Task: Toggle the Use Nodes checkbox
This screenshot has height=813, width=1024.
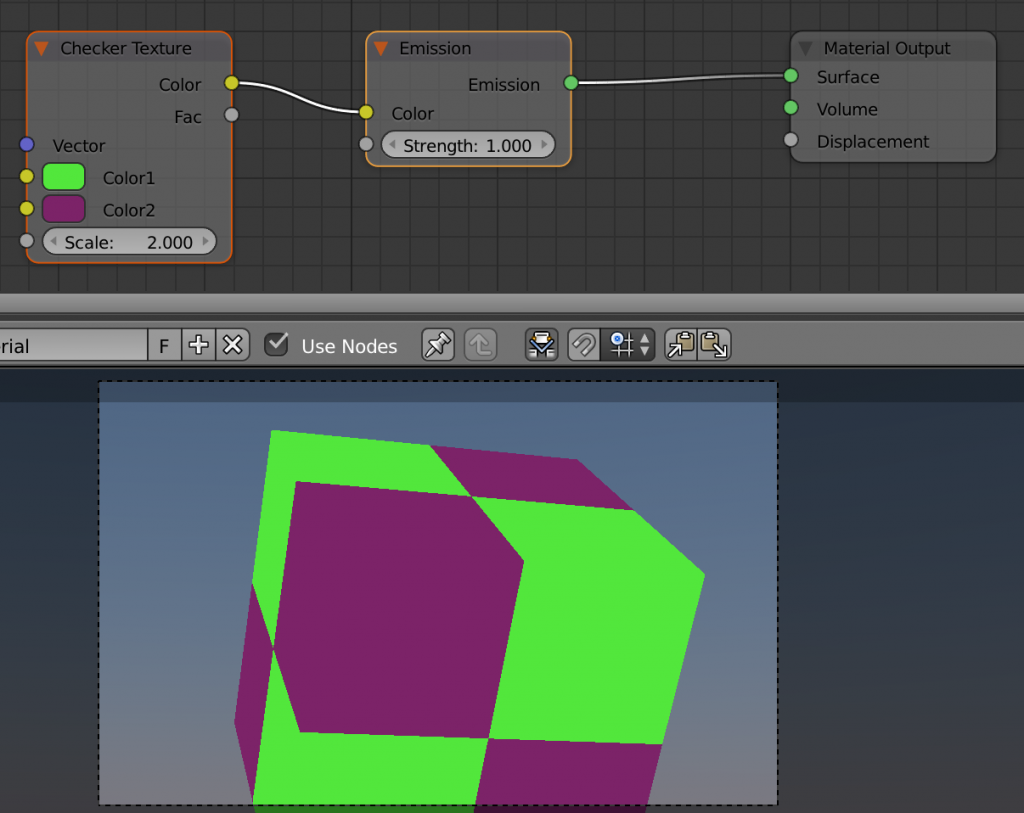Action: click(276, 344)
